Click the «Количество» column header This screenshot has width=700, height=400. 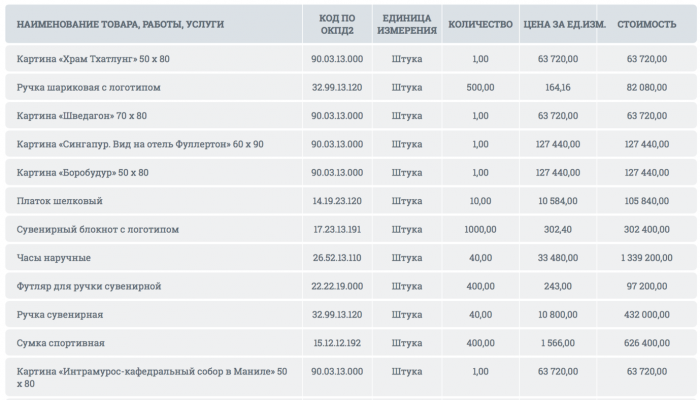point(480,22)
